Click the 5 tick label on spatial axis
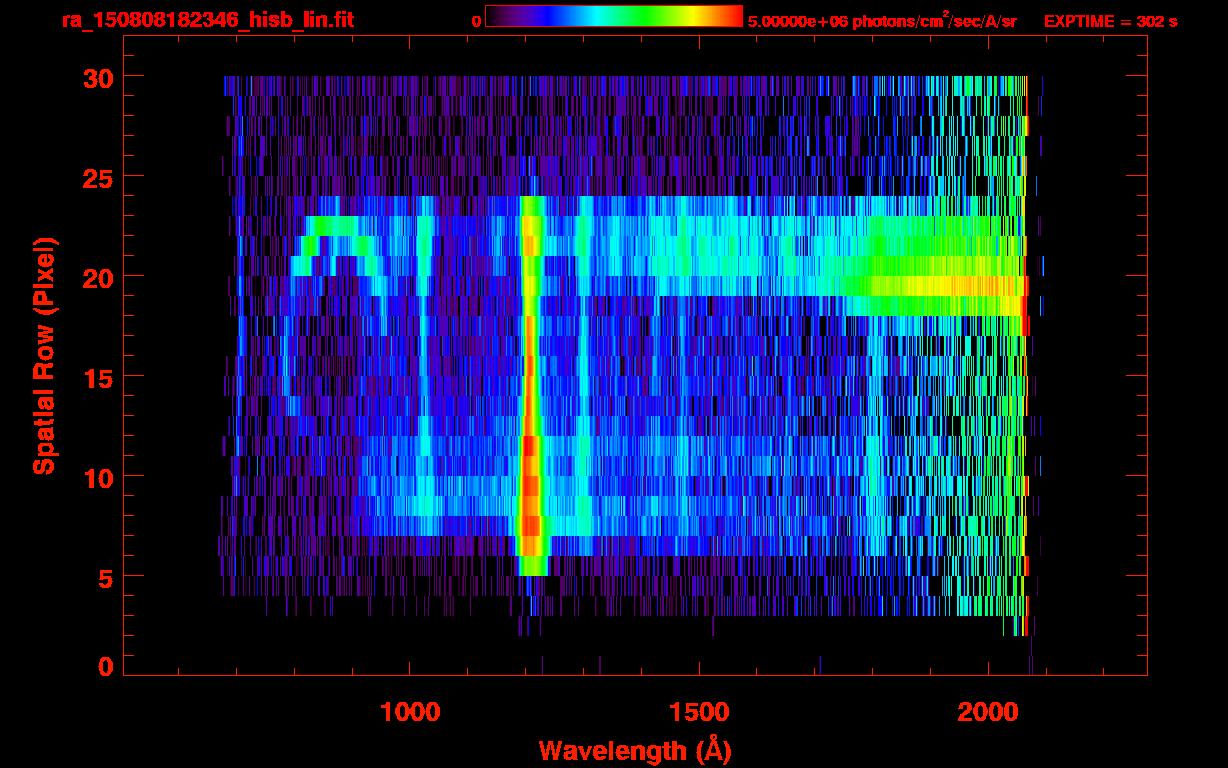The height and width of the screenshot is (768, 1228). click(x=104, y=577)
